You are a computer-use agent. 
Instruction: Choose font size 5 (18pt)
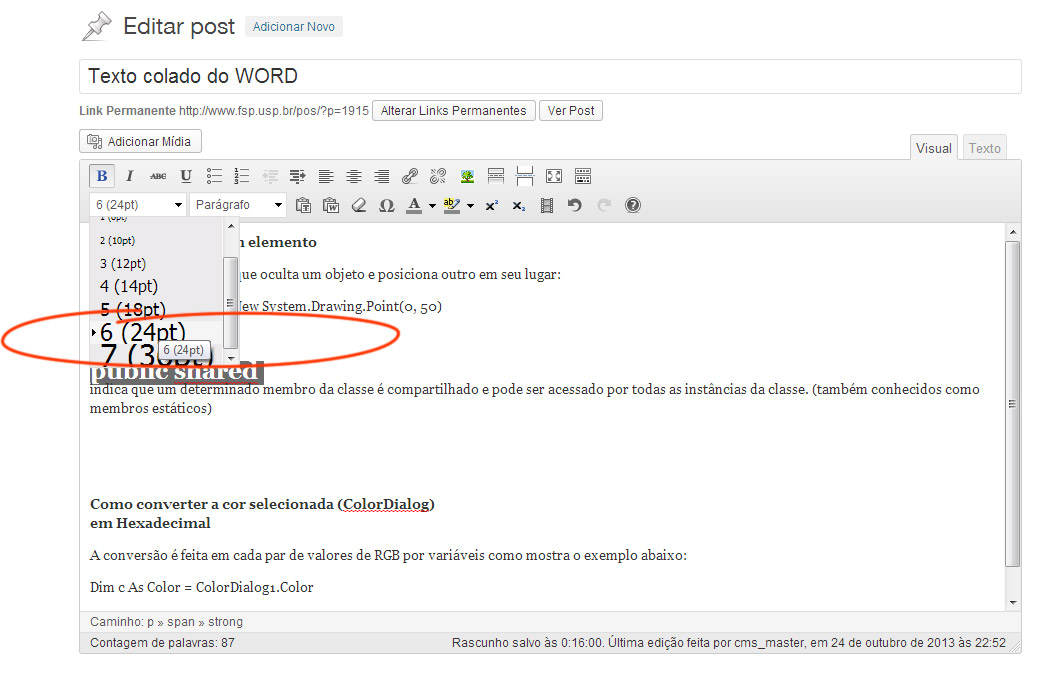(x=156, y=309)
